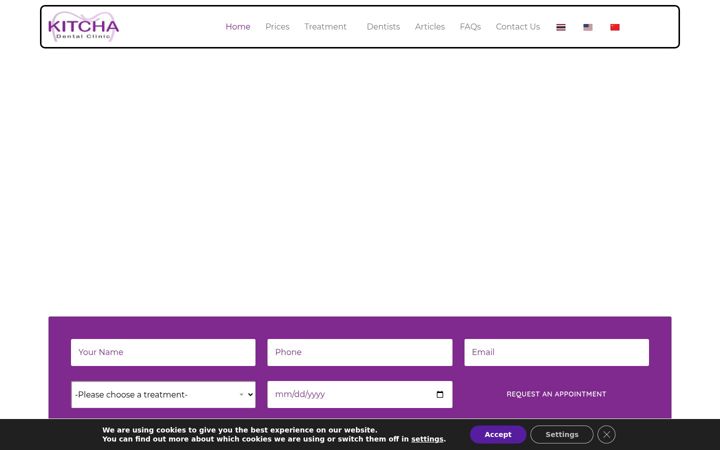Viewport: 720px width, 450px height.
Task: Click the Request an Appointment button
Action: click(x=556, y=394)
